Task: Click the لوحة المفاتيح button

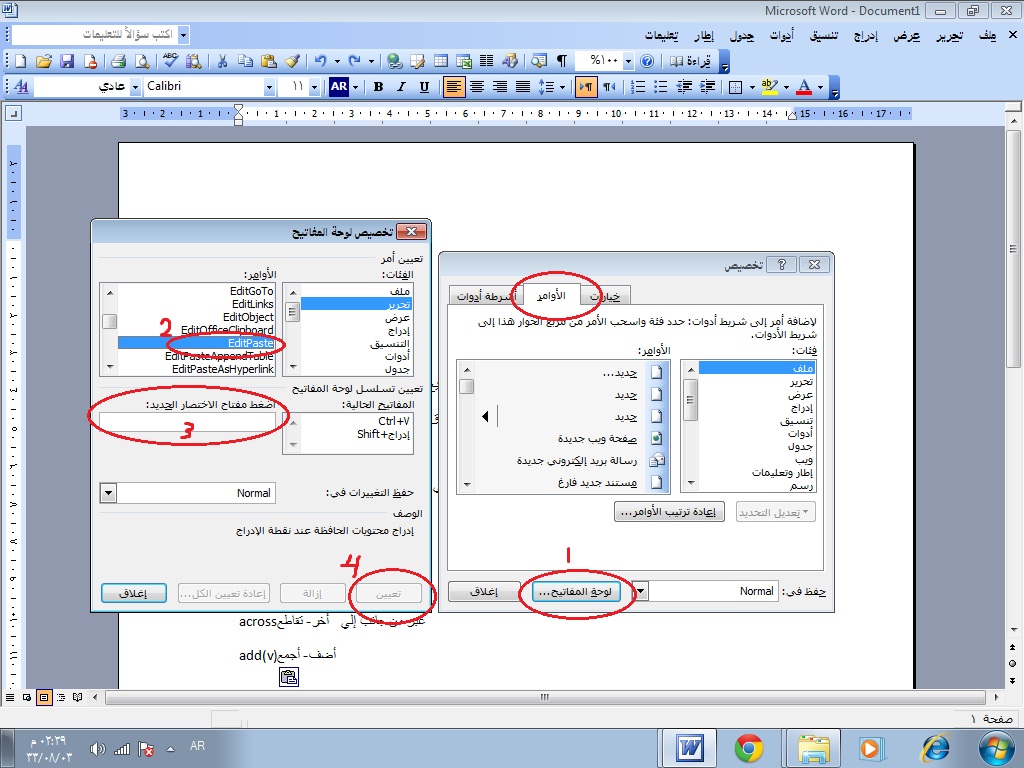Action: click(x=575, y=592)
